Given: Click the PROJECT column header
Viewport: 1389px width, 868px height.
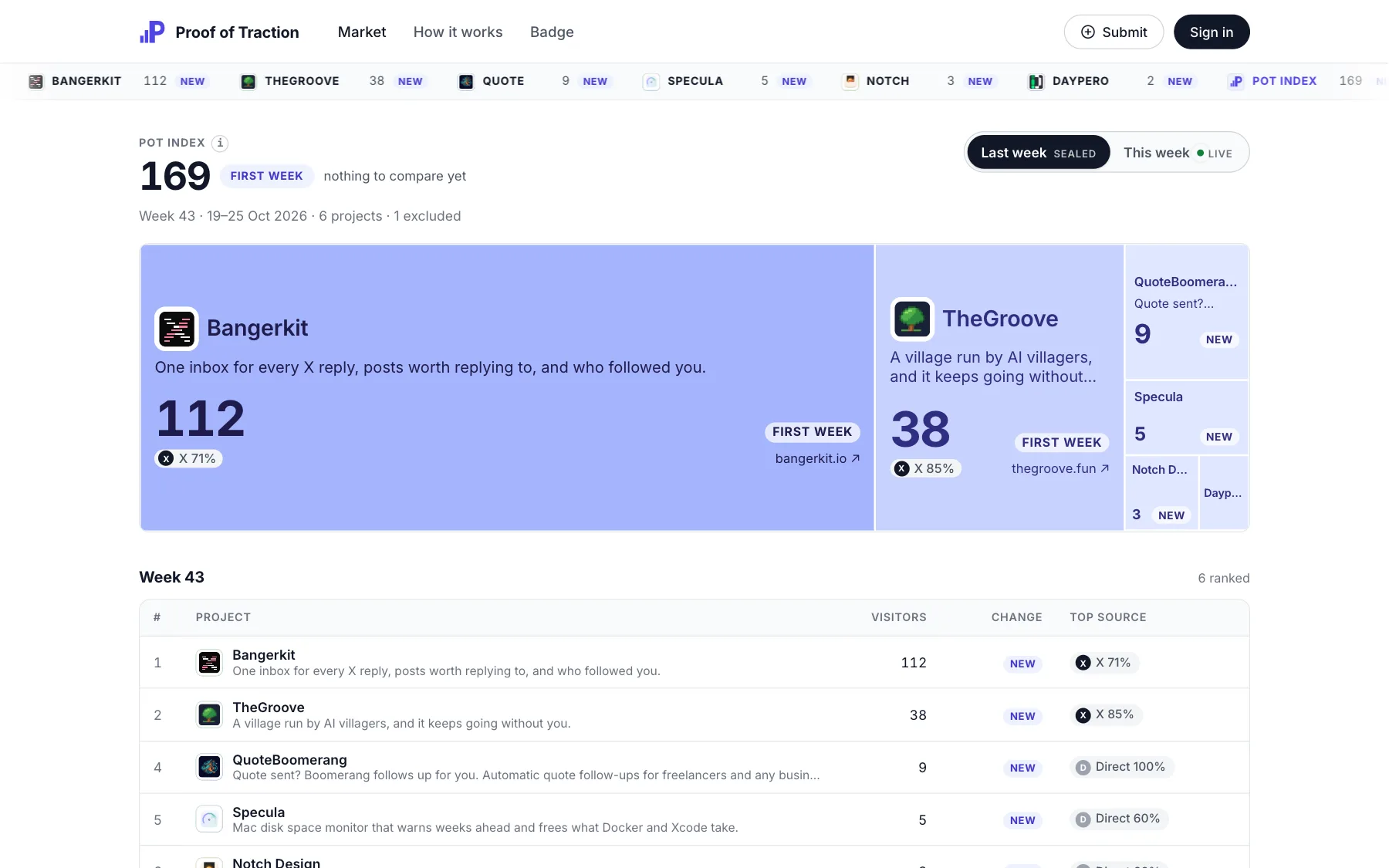Looking at the screenshot, I should (223, 617).
